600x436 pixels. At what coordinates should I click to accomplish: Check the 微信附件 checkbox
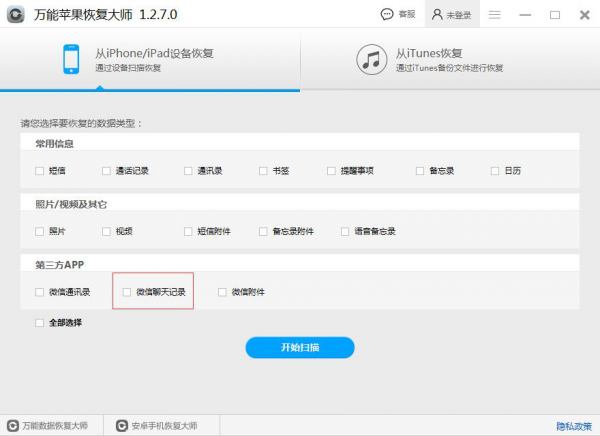coord(222,292)
